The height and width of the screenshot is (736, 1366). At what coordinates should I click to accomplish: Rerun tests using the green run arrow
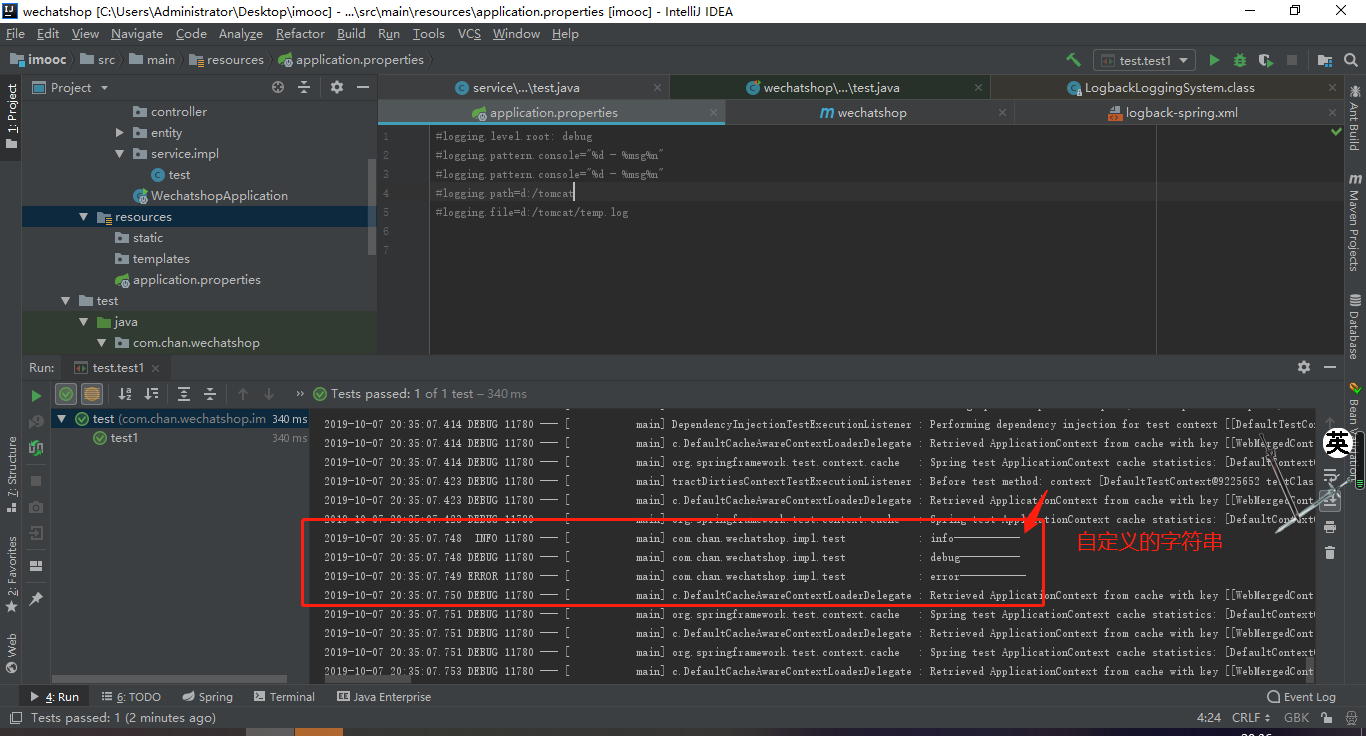click(37, 394)
